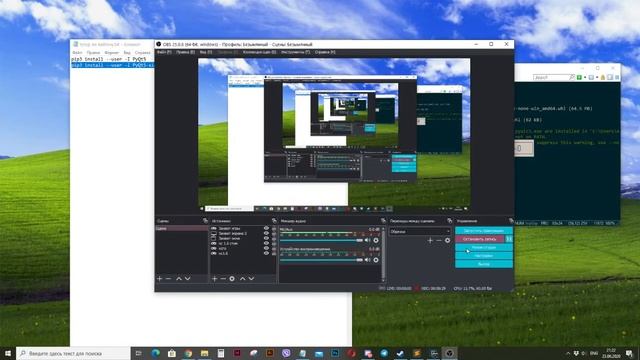Adjust the playback device volume slider
The height and width of the screenshot is (360, 640).
click(x=321, y=260)
